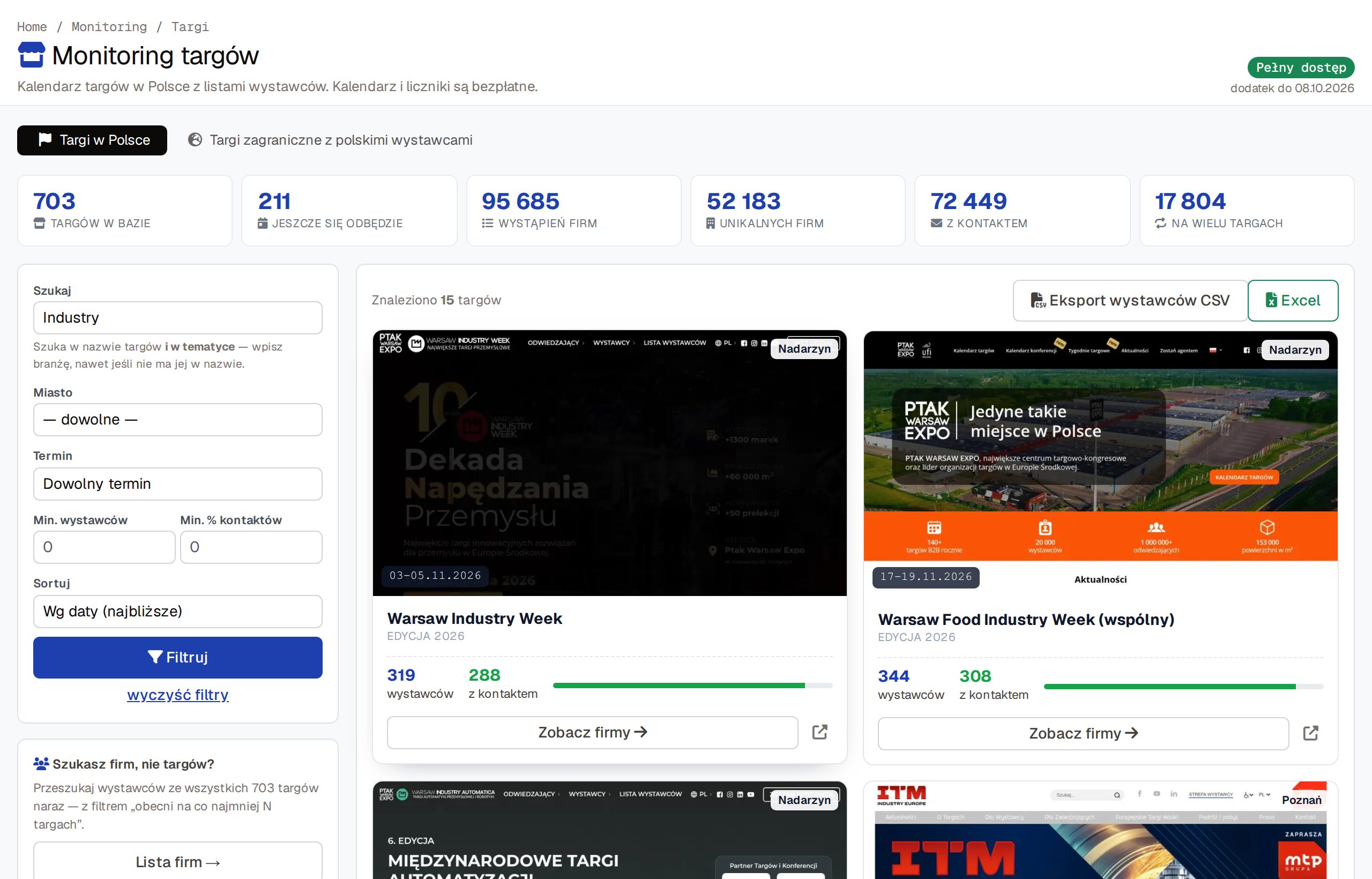Click the Pełny dostęp badge

1301,68
